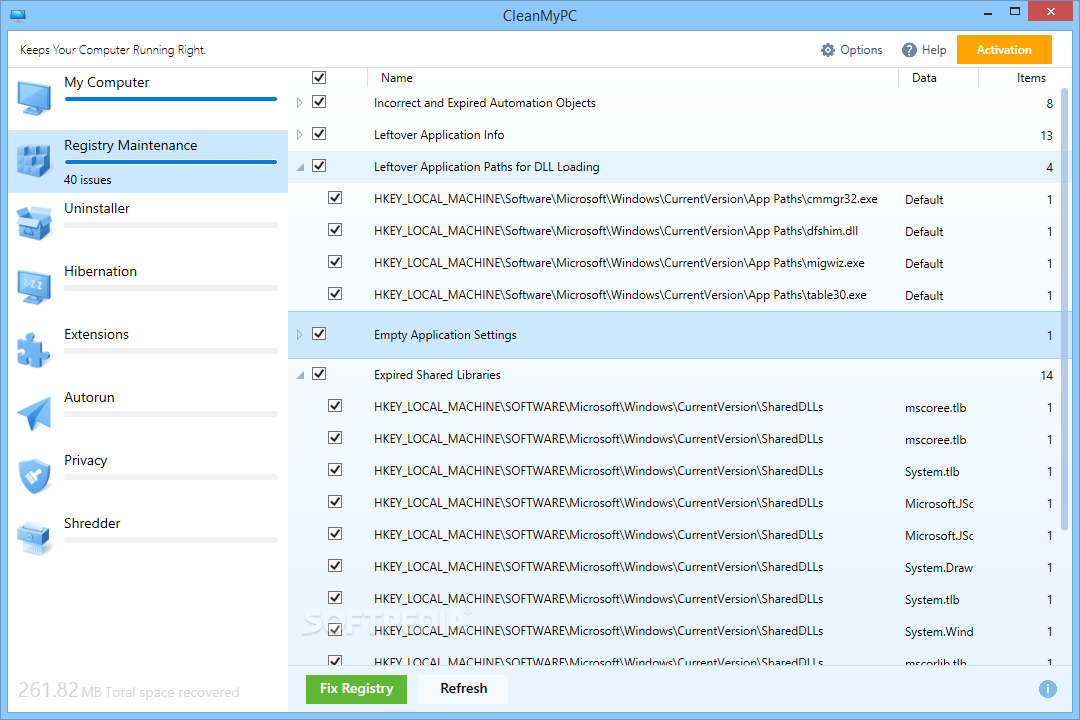Expand Empty Application Settings group
1080x720 pixels.
point(300,334)
